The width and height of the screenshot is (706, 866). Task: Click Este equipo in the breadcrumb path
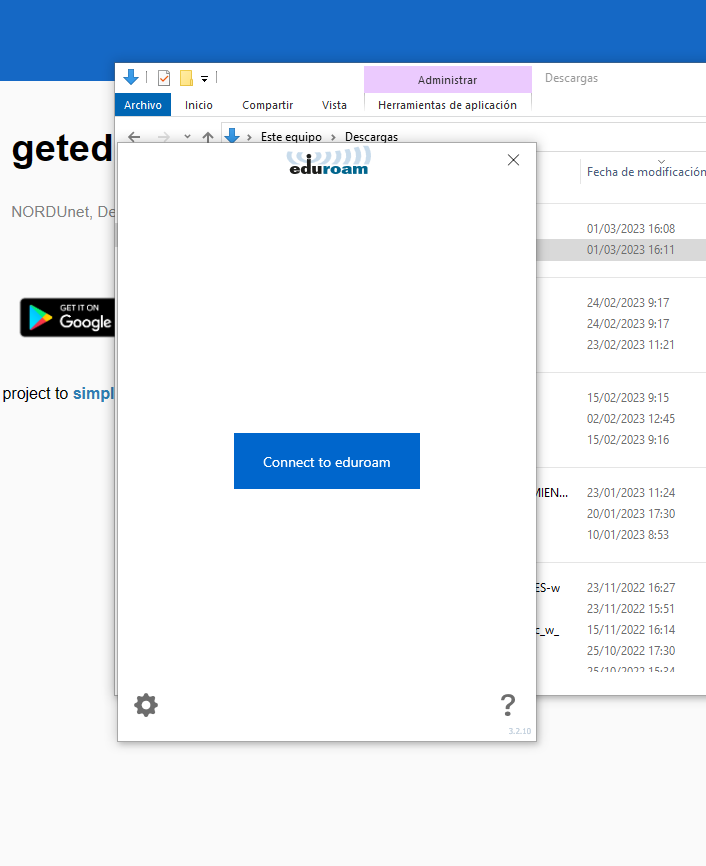(x=291, y=136)
